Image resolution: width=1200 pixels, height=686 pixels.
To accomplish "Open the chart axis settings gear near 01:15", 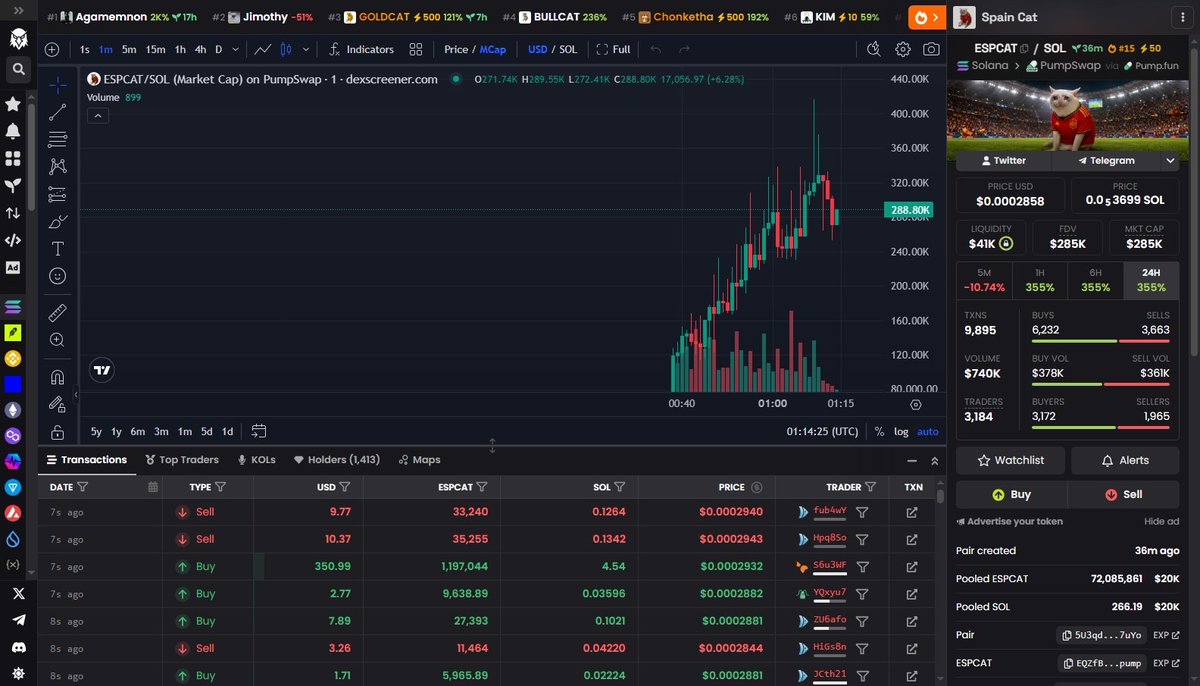I will (915, 404).
